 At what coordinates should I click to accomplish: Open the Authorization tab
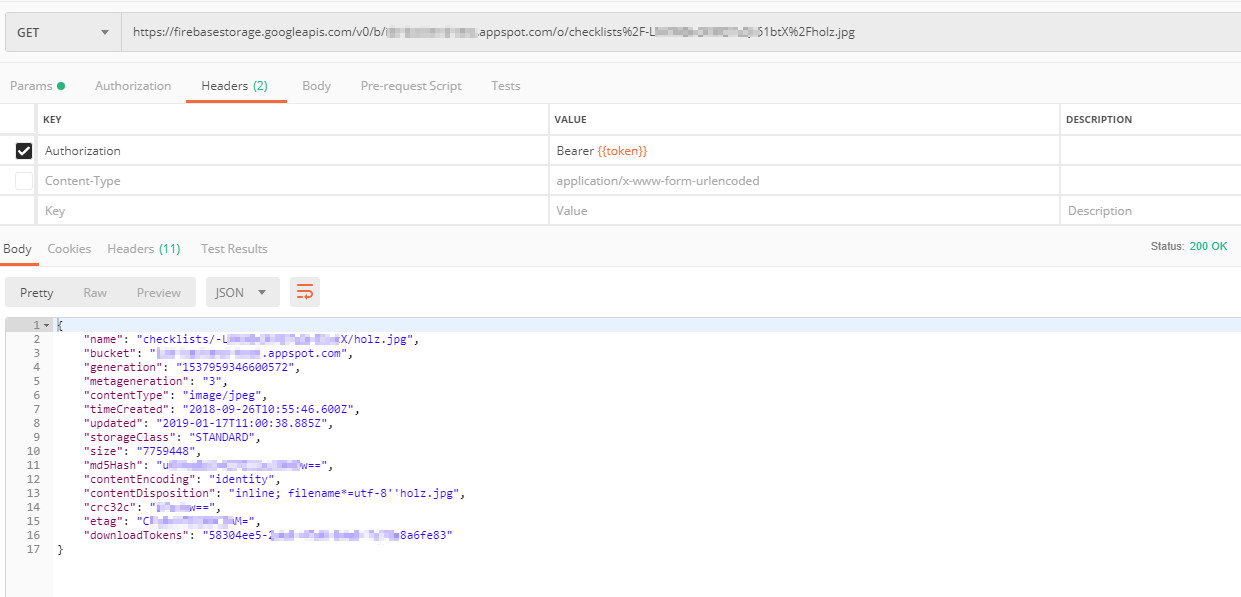pos(133,86)
